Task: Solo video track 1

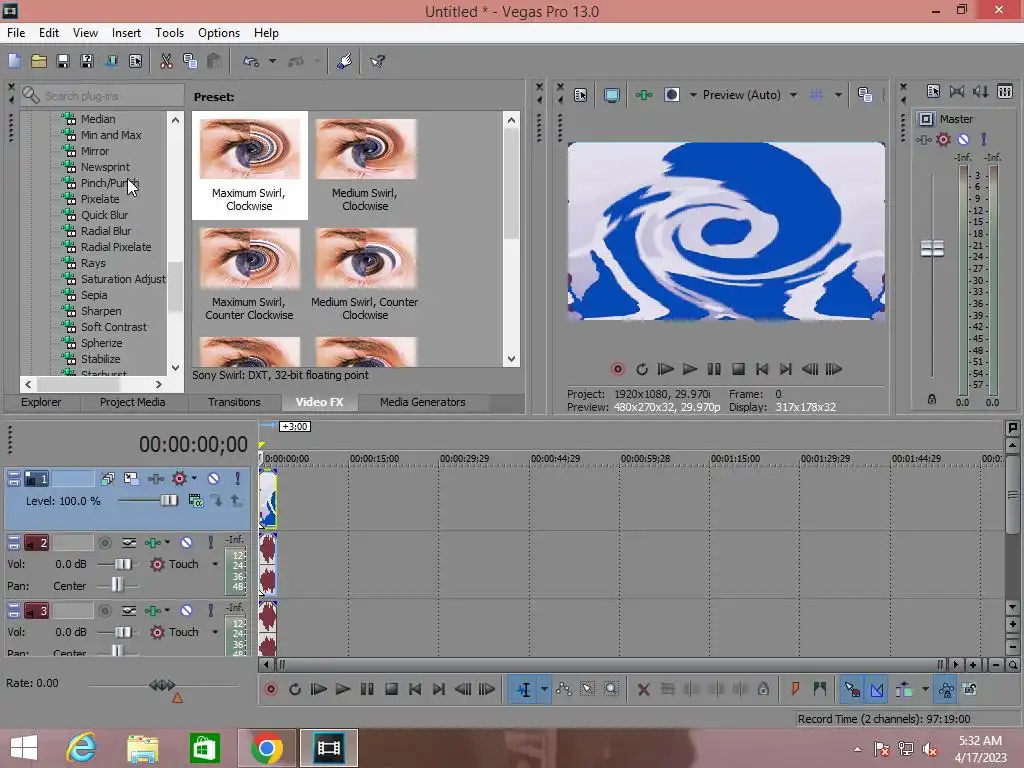Action: (x=238, y=479)
